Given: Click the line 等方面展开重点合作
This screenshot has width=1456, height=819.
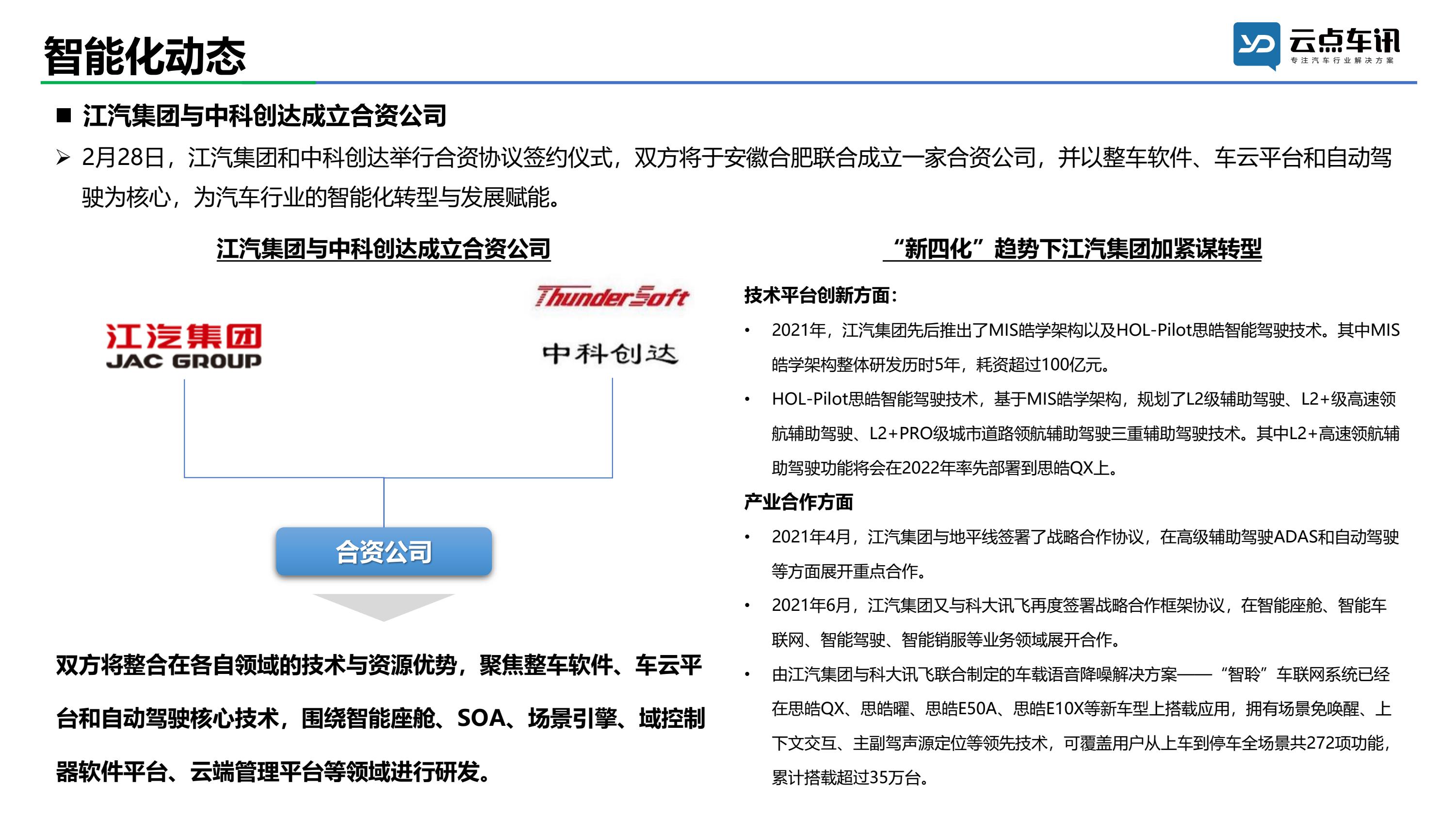Looking at the screenshot, I should click(850, 571).
